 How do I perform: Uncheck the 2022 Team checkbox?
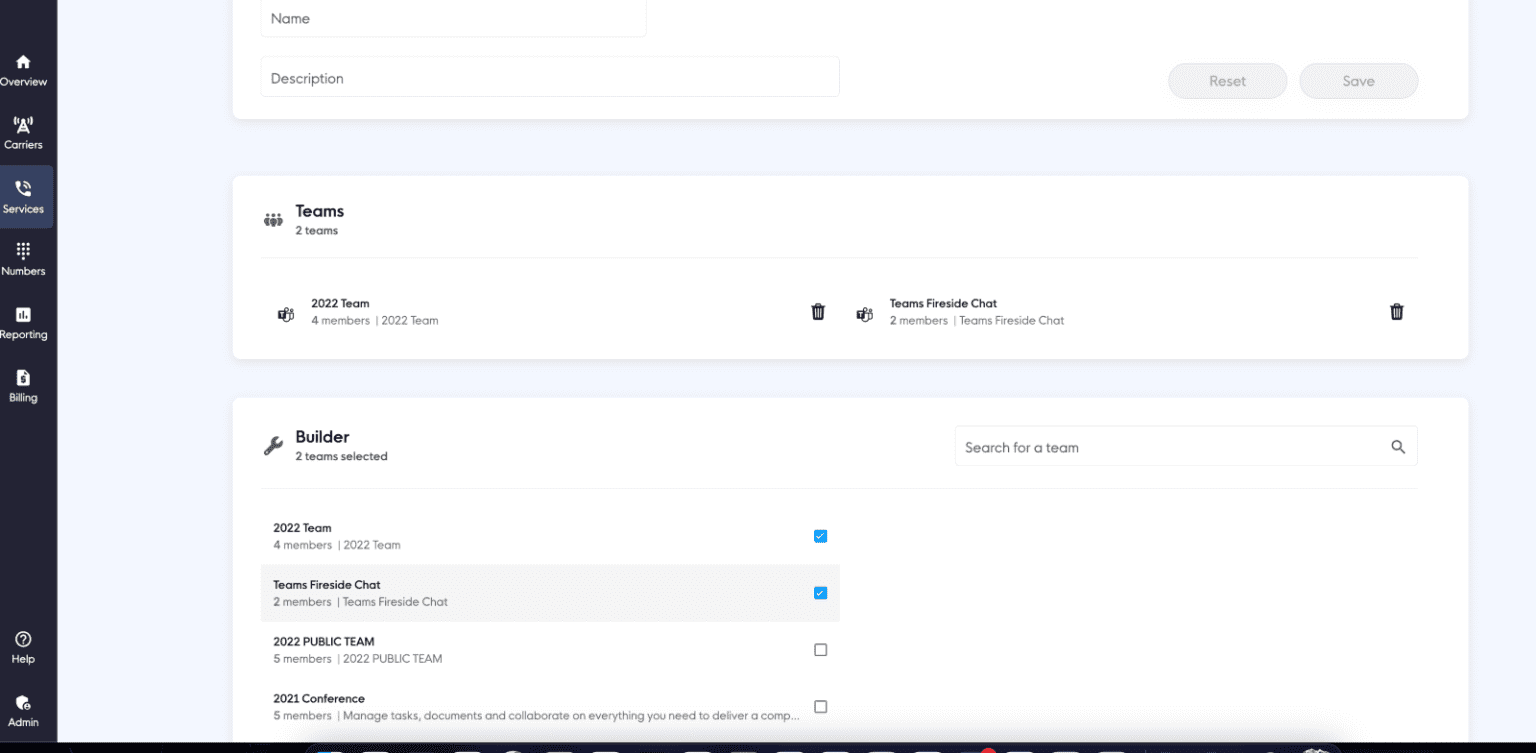[x=820, y=536]
